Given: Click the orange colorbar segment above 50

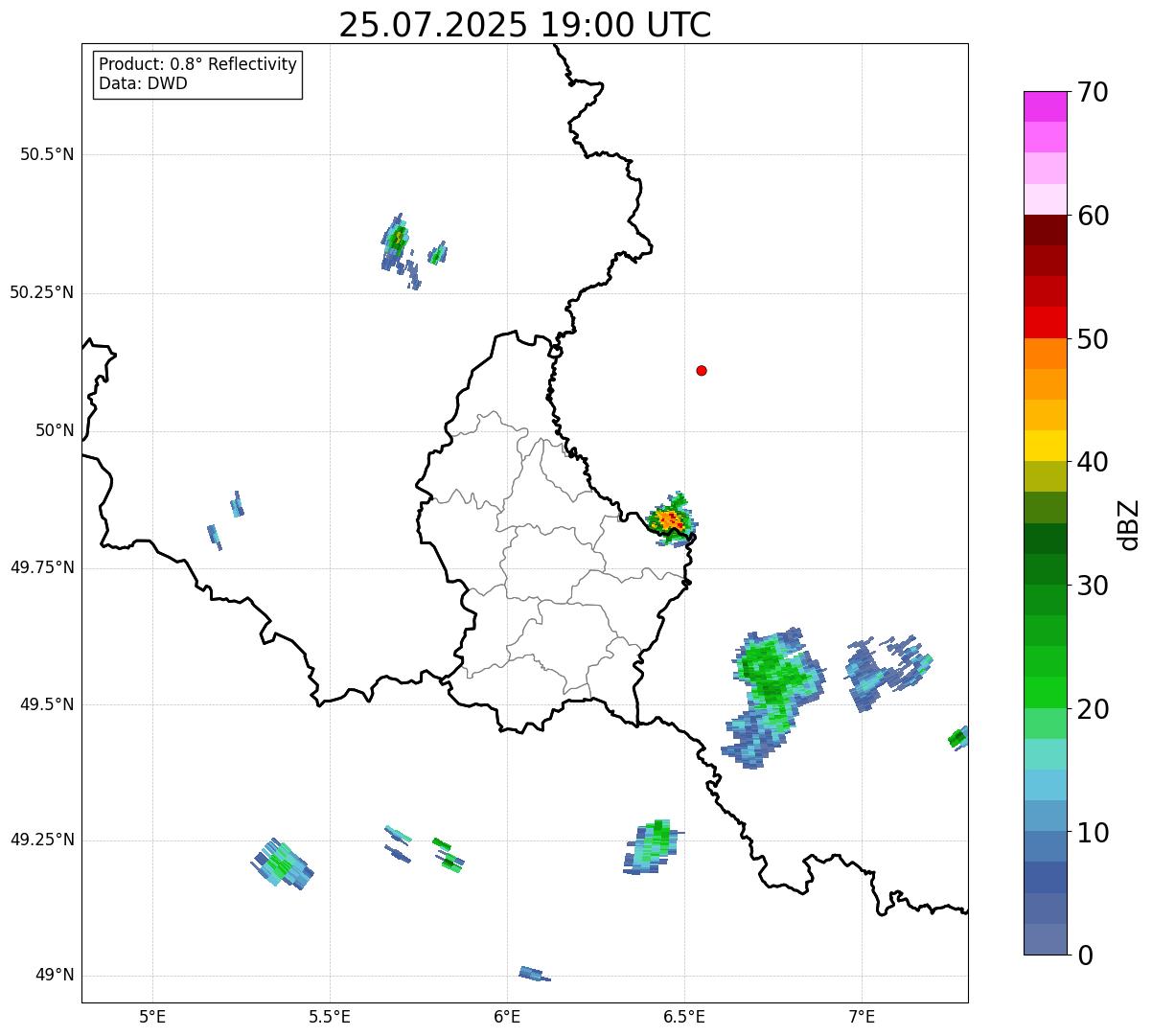Looking at the screenshot, I should coord(1045,354).
